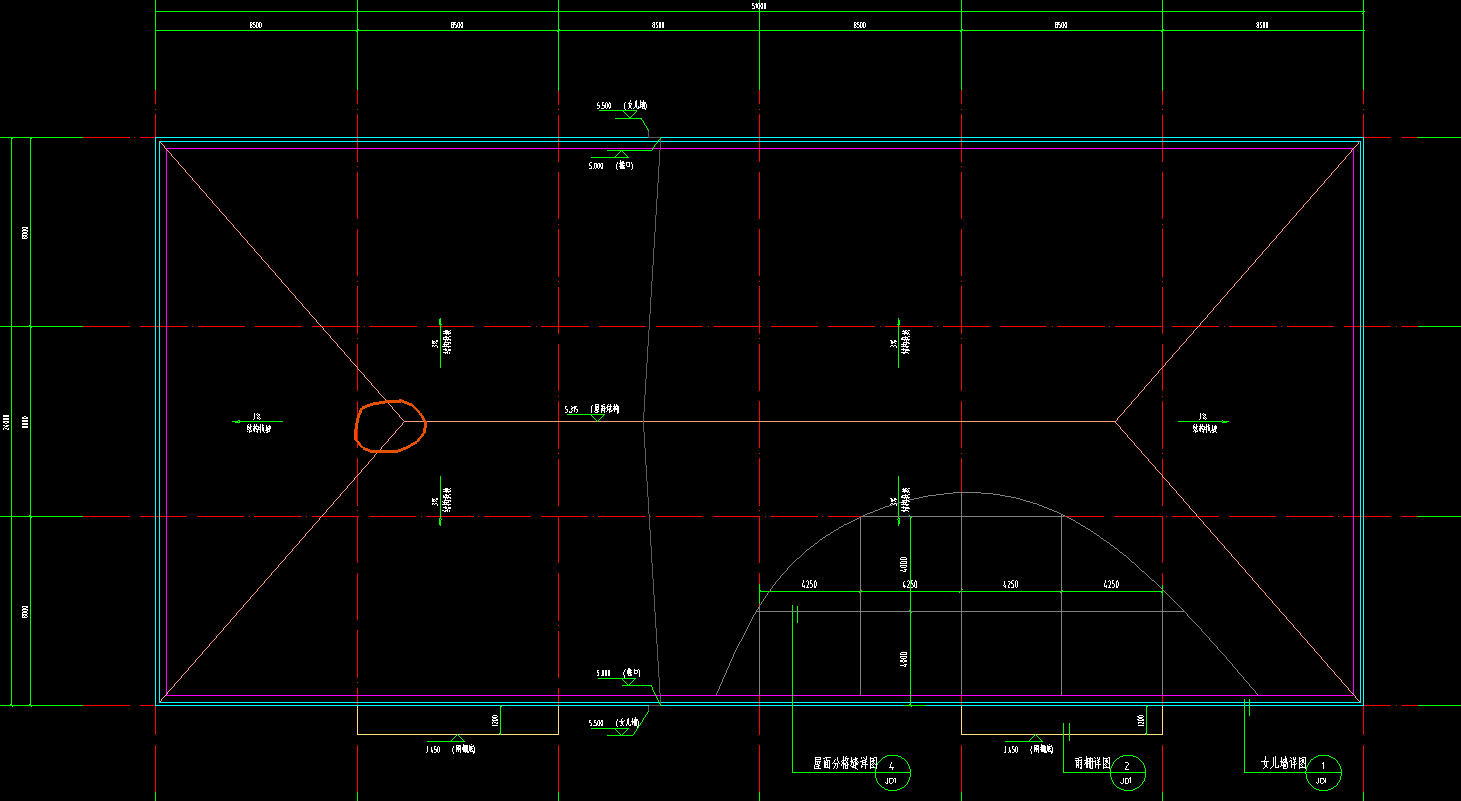
Task: Select the 雨棚详图 label text
Action: click(x=1093, y=763)
